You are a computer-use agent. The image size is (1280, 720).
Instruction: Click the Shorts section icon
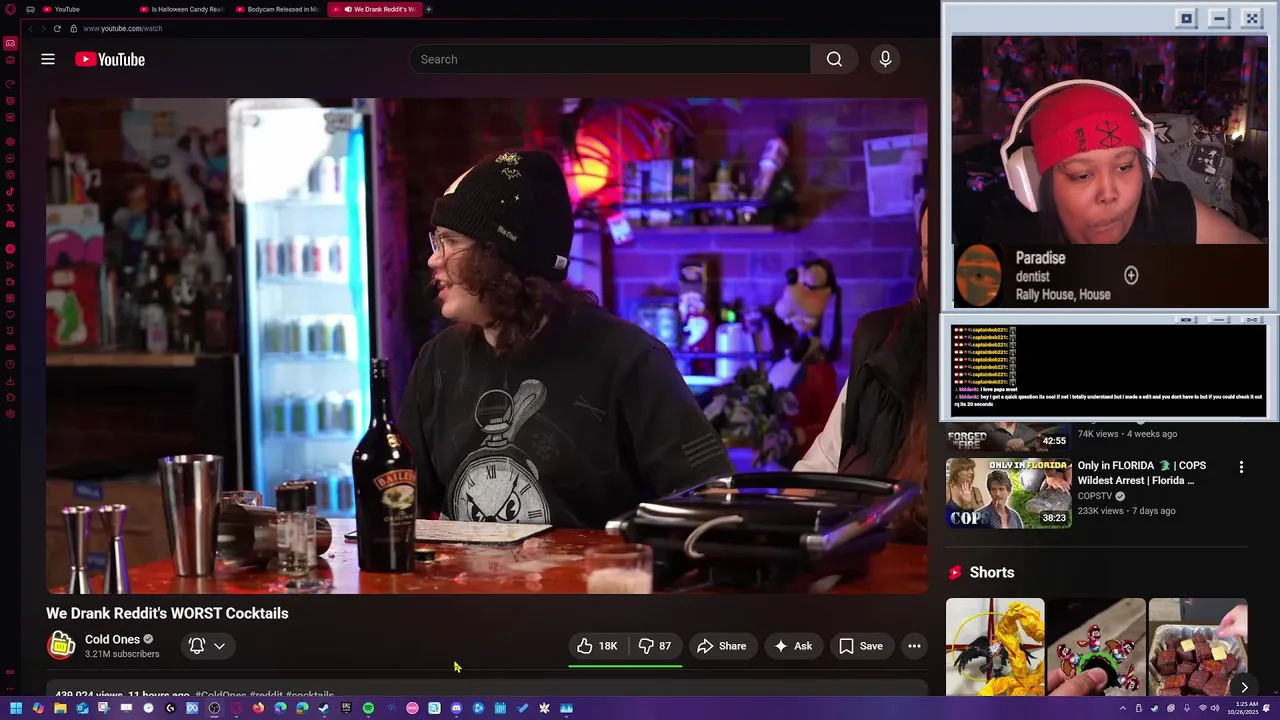tap(955, 572)
